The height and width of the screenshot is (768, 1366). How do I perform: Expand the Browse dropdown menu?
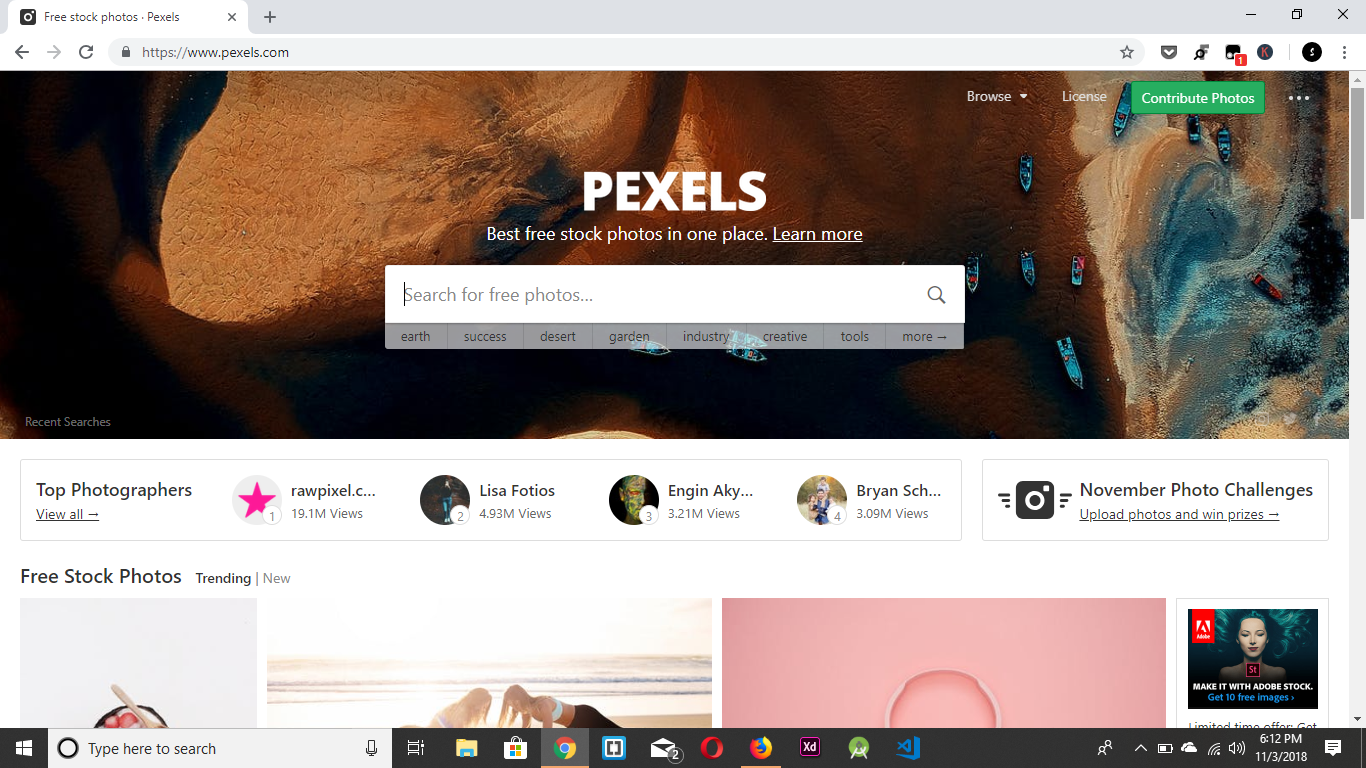point(997,97)
